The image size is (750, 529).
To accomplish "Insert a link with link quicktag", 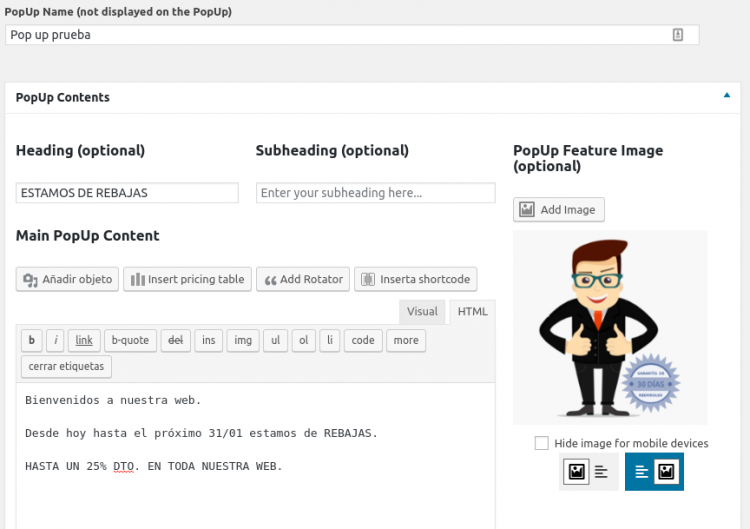I will [x=84, y=340].
